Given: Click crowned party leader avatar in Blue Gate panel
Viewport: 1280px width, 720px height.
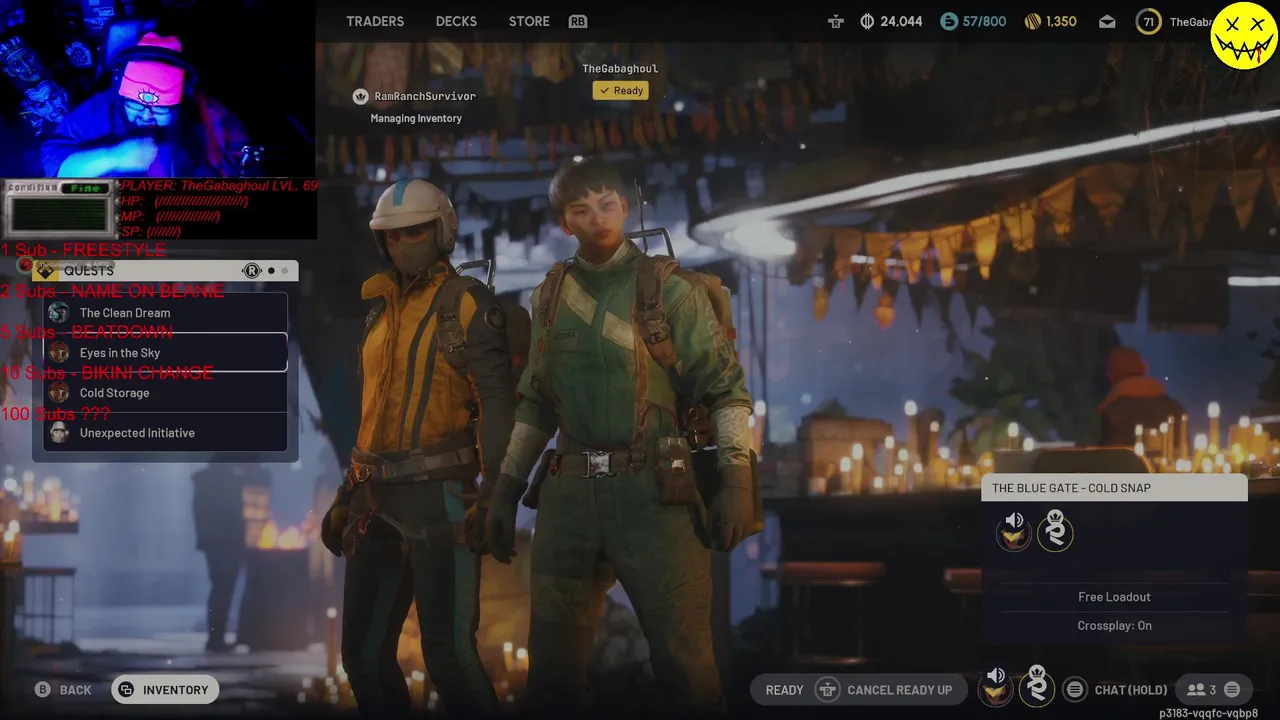Looking at the screenshot, I should click(1055, 531).
